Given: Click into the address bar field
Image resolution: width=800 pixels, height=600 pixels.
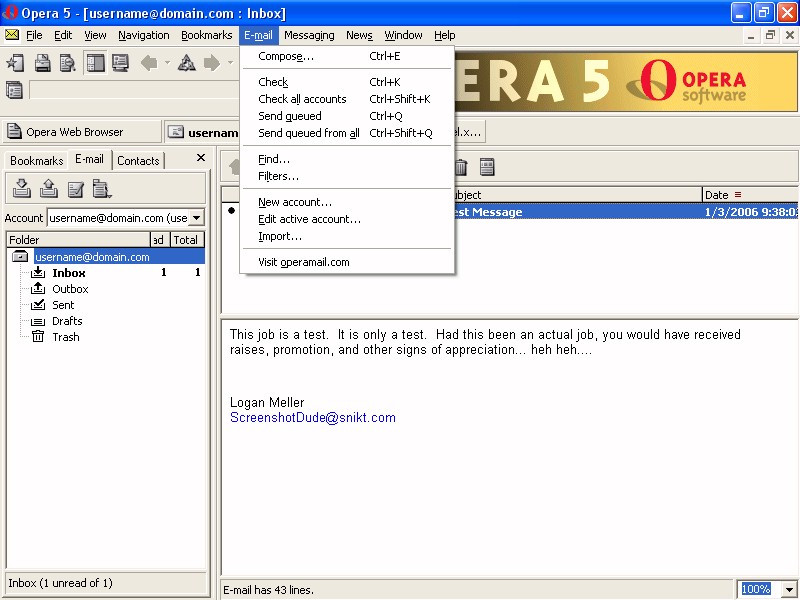Looking at the screenshot, I should [x=134, y=90].
